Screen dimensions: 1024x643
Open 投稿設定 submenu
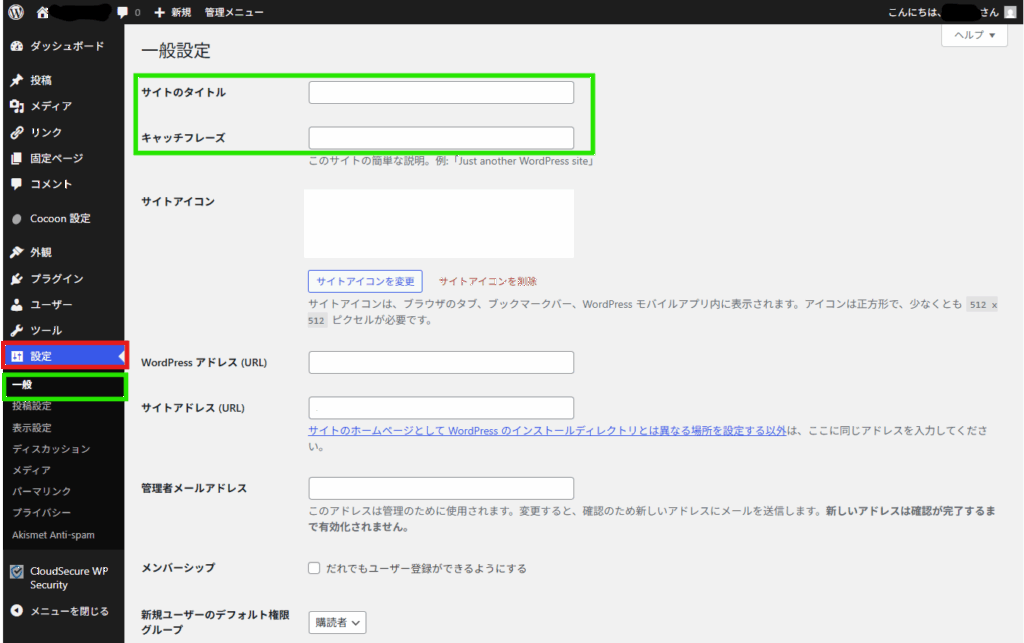coord(31,406)
